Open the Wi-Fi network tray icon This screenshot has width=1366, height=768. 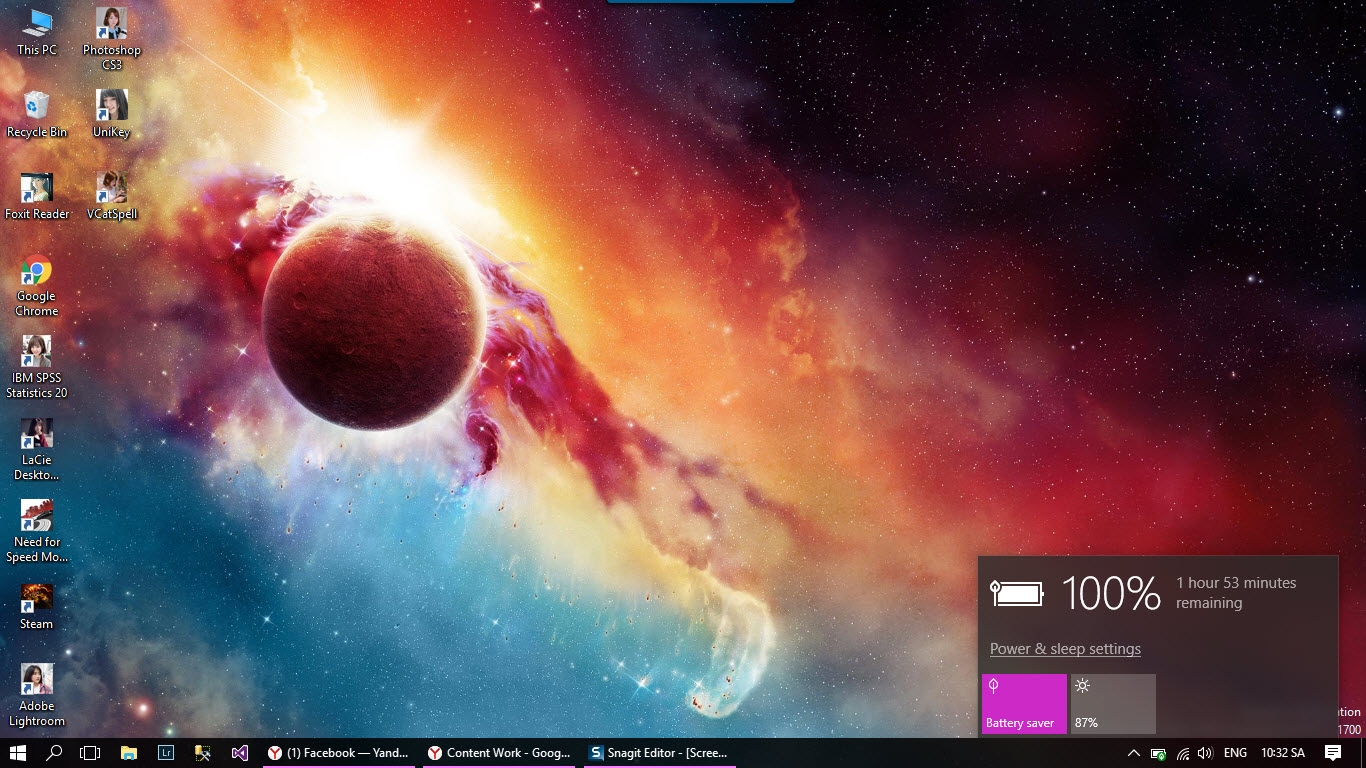point(1182,753)
